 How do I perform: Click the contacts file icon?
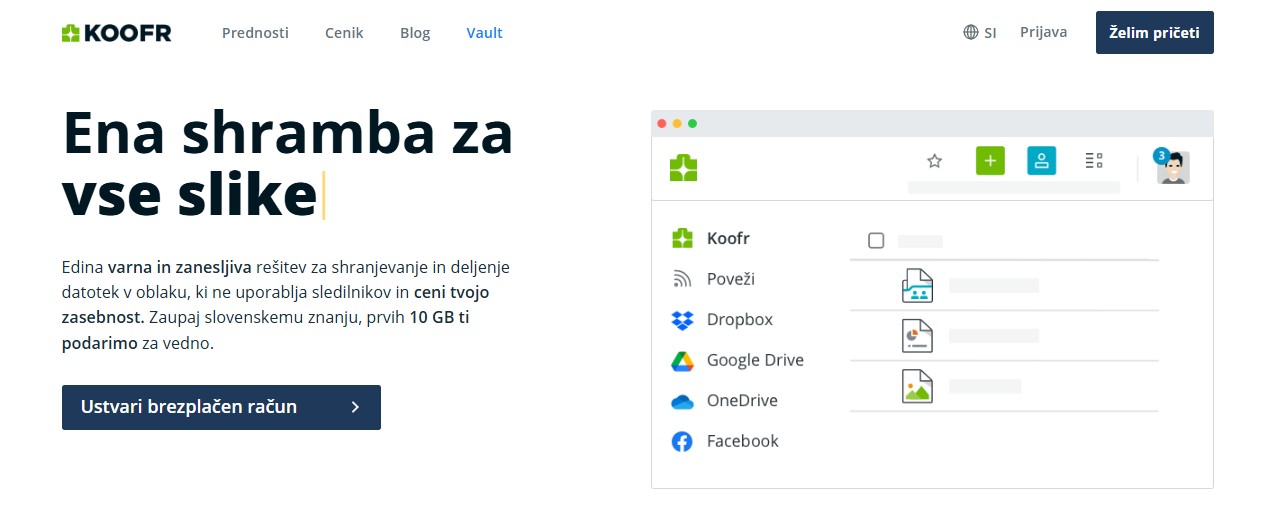point(917,286)
